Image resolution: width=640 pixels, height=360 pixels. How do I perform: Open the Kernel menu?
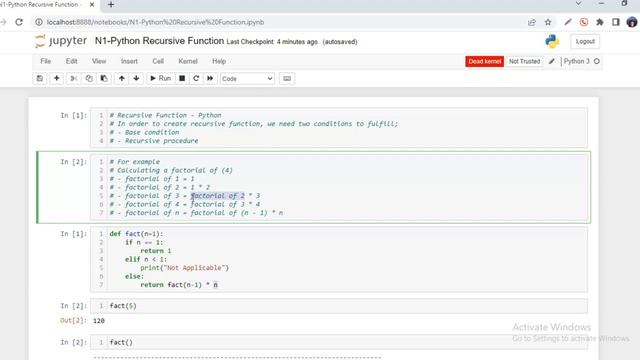(188, 61)
